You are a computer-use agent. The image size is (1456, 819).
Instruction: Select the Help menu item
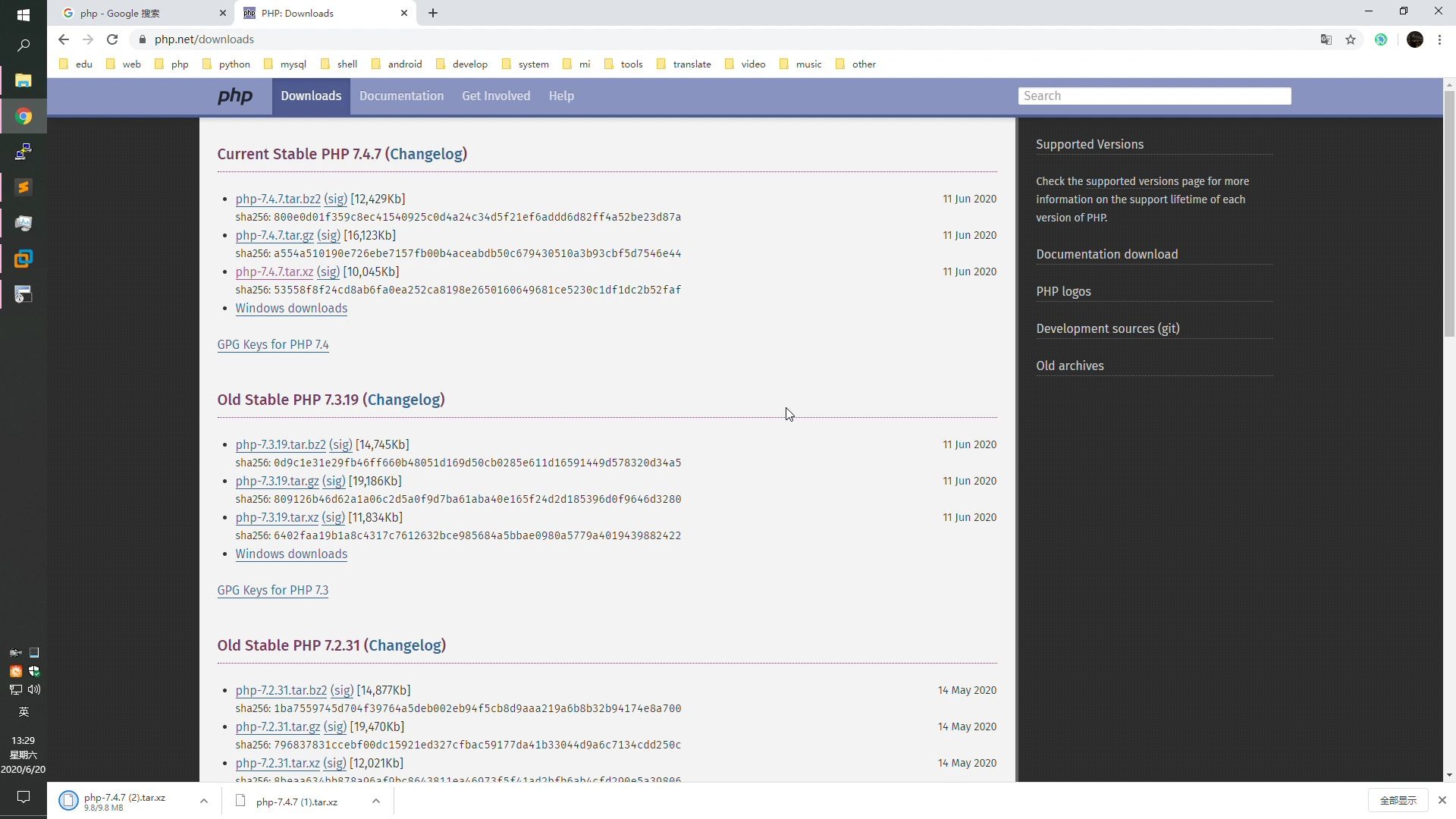point(561,95)
